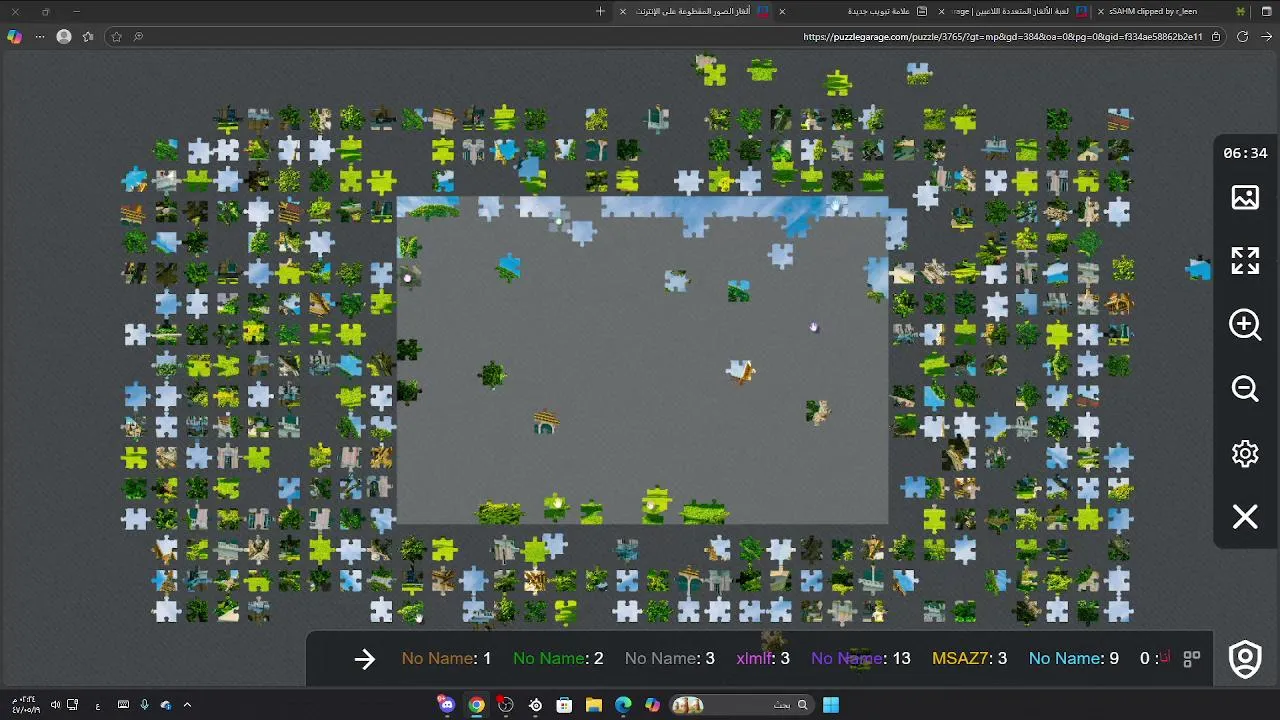Open clock and date in taskbar
The height and width of the screenshot is (720, 1280).
[x=26, y=705]
